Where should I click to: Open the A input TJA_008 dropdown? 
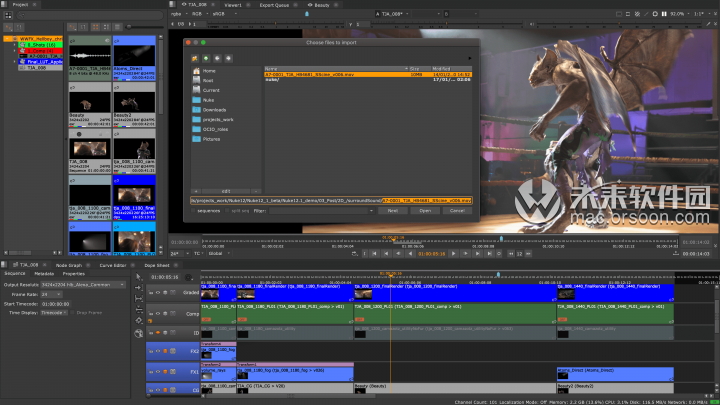click(x=395, y=14)
